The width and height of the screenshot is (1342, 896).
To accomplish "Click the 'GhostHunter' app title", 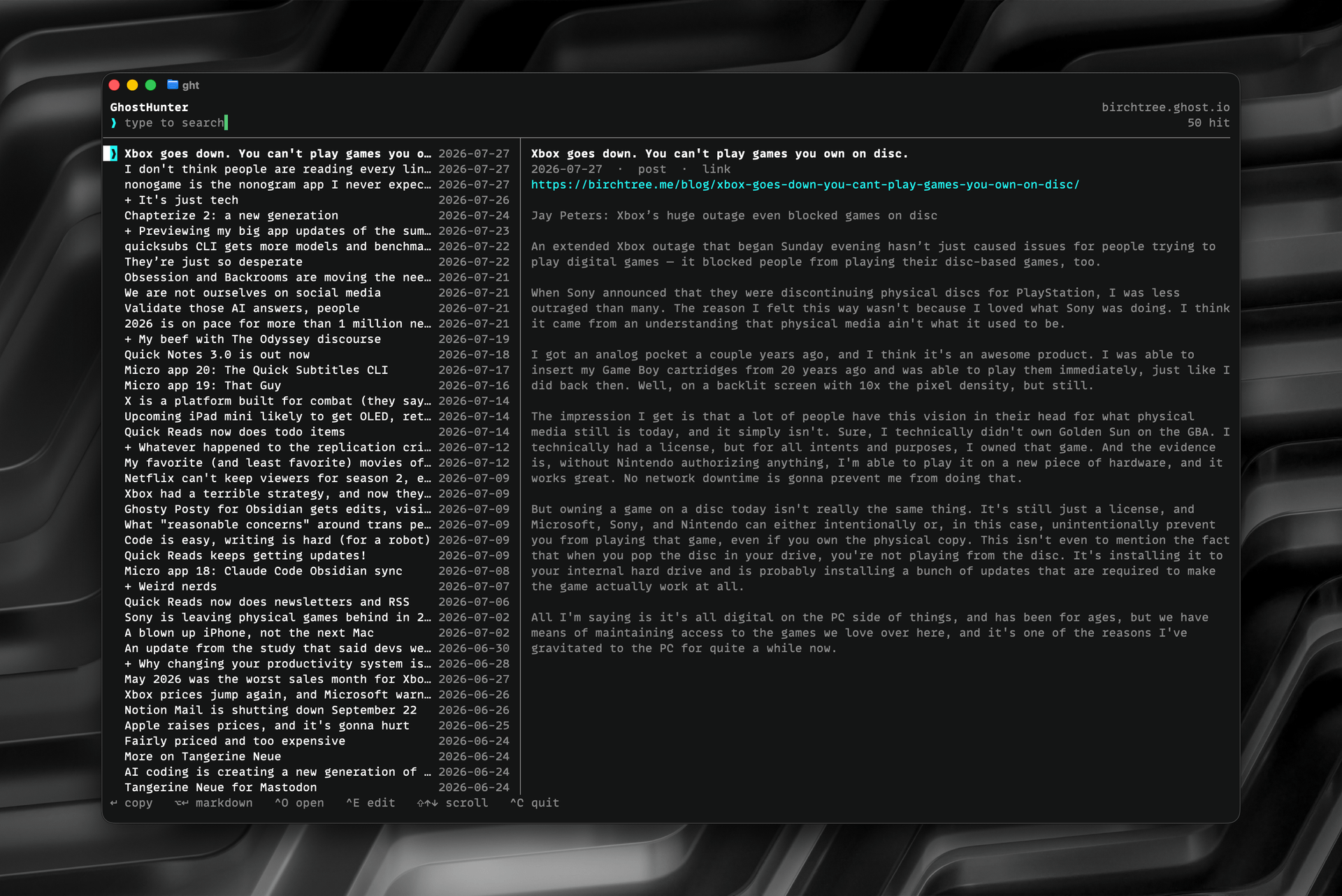I will coord(149,107).
